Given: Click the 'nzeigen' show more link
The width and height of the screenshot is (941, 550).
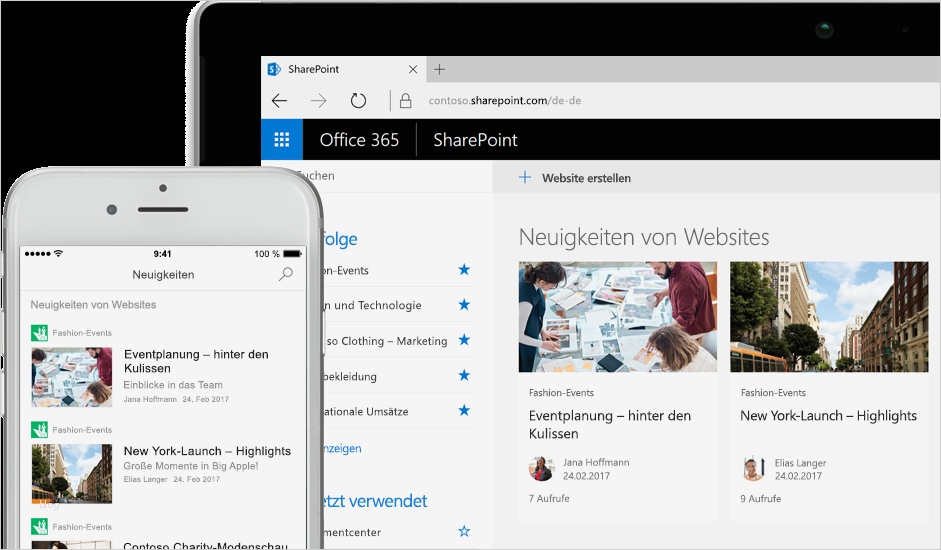Looking at the screenshot, I should click(343, 449).
